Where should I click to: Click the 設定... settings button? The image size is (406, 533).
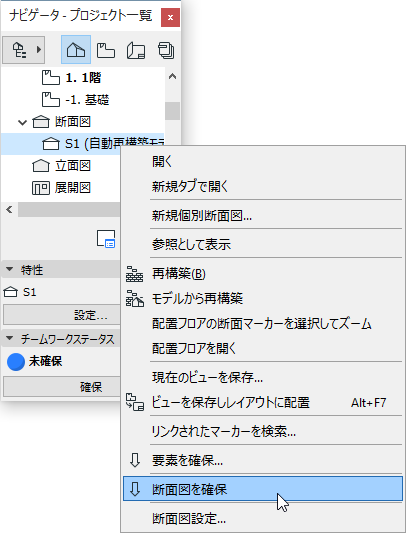coord(62,315)
